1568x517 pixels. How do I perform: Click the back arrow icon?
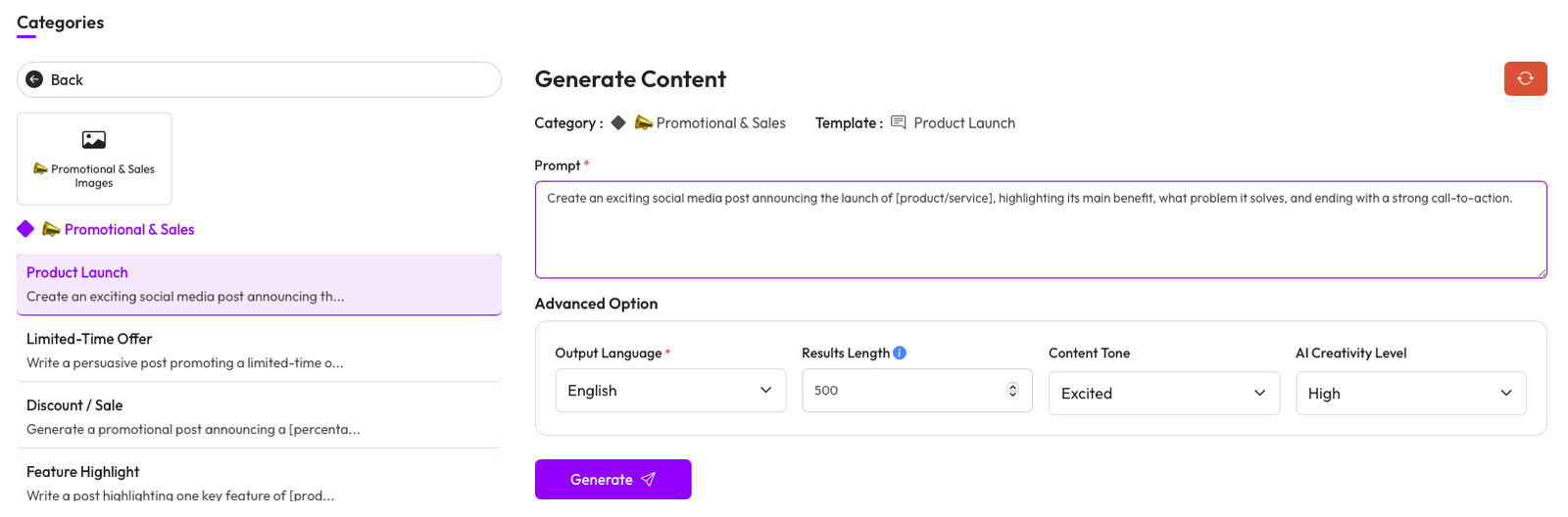(x=34, y=79)
